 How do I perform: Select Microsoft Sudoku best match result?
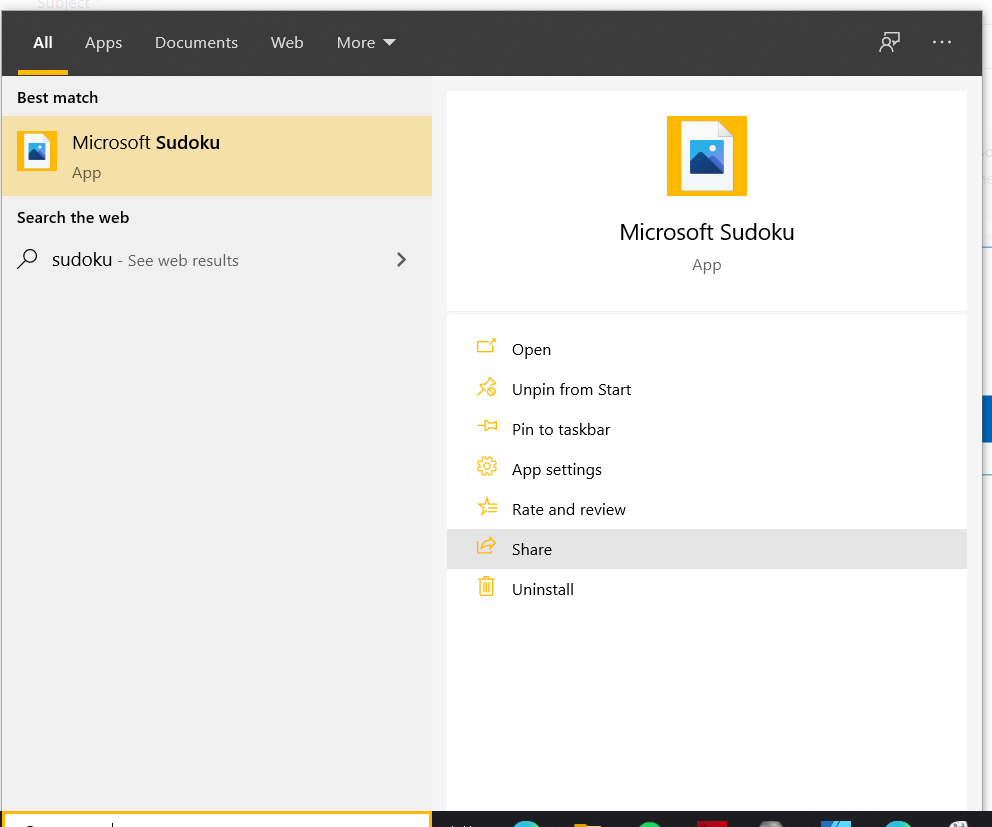217,156
